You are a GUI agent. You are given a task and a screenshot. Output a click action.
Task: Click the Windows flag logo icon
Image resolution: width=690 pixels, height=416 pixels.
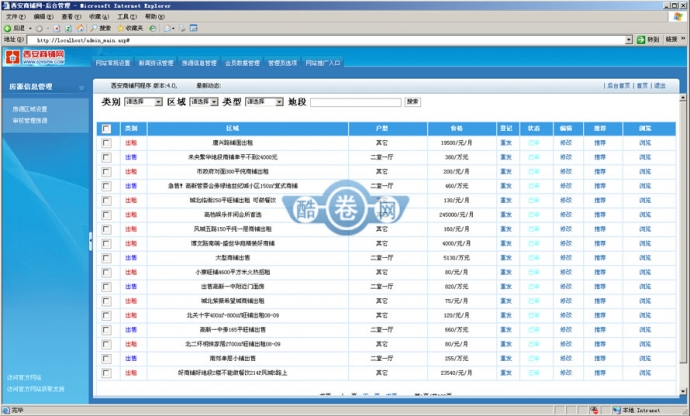click(677, 17)
